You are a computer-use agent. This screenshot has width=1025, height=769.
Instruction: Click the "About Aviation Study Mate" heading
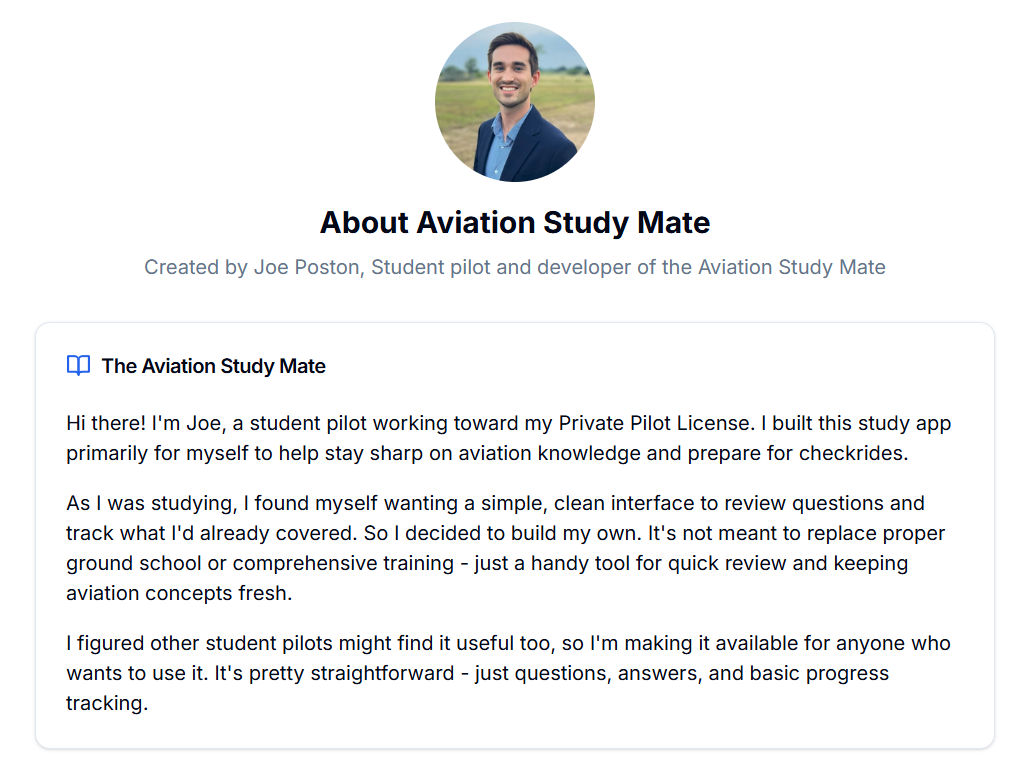(514, 222)
